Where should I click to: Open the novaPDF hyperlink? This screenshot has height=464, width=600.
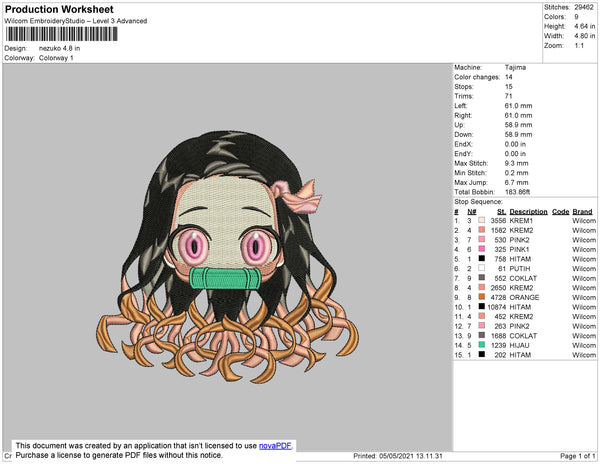276,446
